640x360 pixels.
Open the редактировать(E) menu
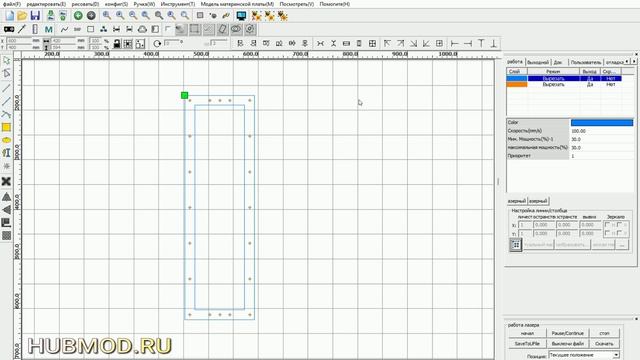click(46, 4)
